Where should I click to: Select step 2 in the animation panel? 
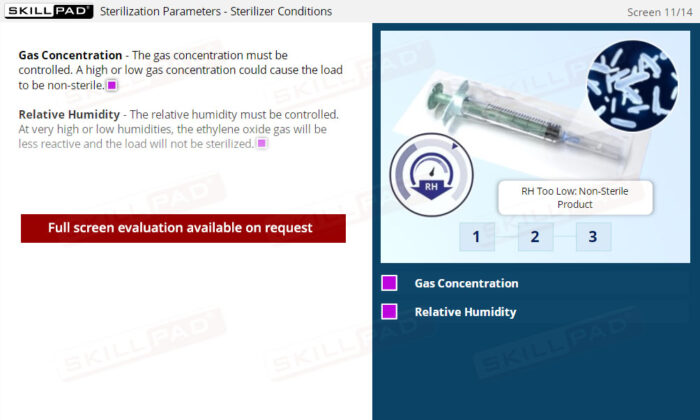[535, 237]
